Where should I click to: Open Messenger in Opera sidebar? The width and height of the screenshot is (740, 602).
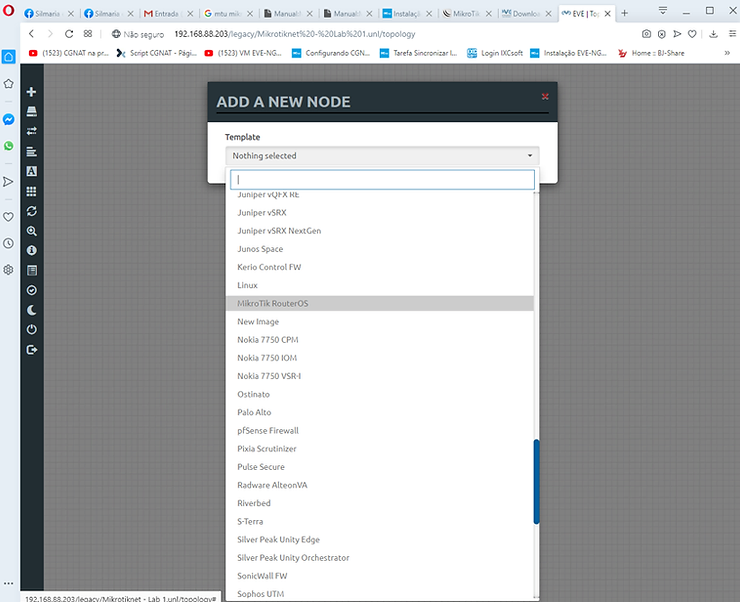coord(8,119)
